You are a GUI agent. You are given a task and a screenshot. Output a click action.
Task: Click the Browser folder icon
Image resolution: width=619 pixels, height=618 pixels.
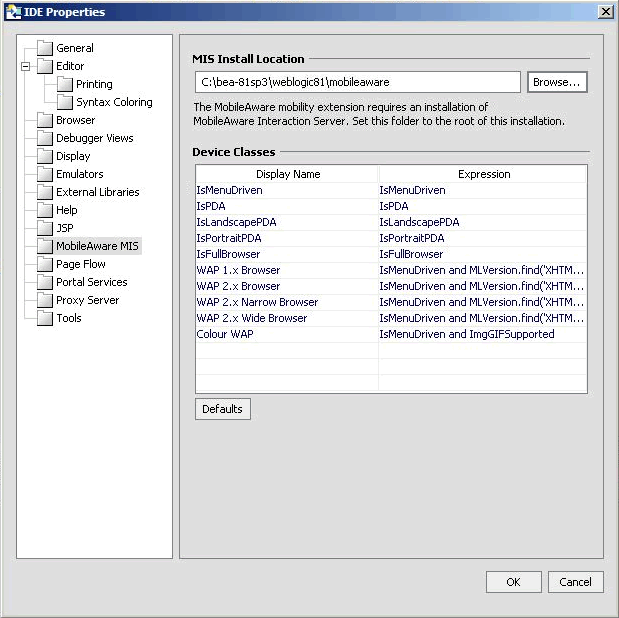click(x=45, y=120)
